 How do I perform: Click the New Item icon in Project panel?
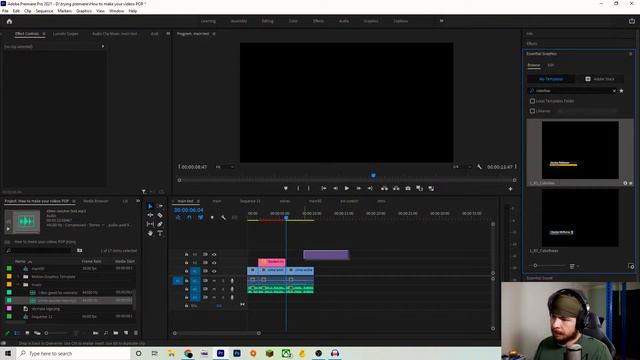(126, 333)
